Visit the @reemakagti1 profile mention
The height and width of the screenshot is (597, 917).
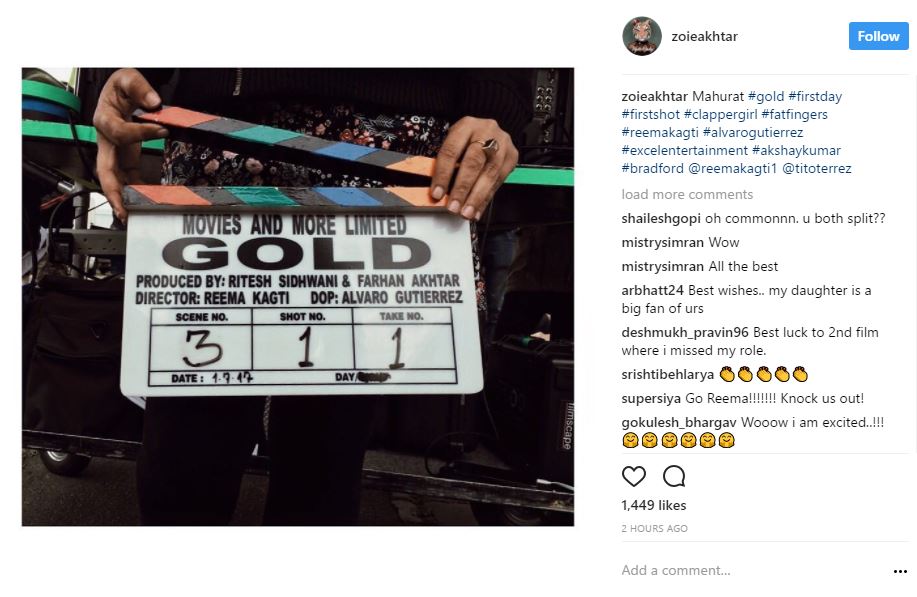732,168
